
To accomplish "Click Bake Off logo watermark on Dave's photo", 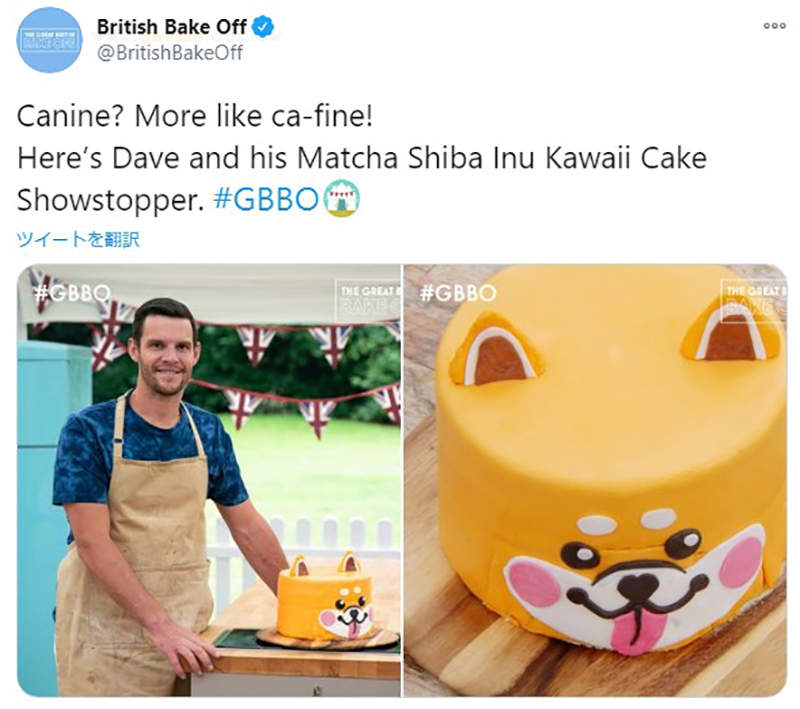I will click(368, 299).
